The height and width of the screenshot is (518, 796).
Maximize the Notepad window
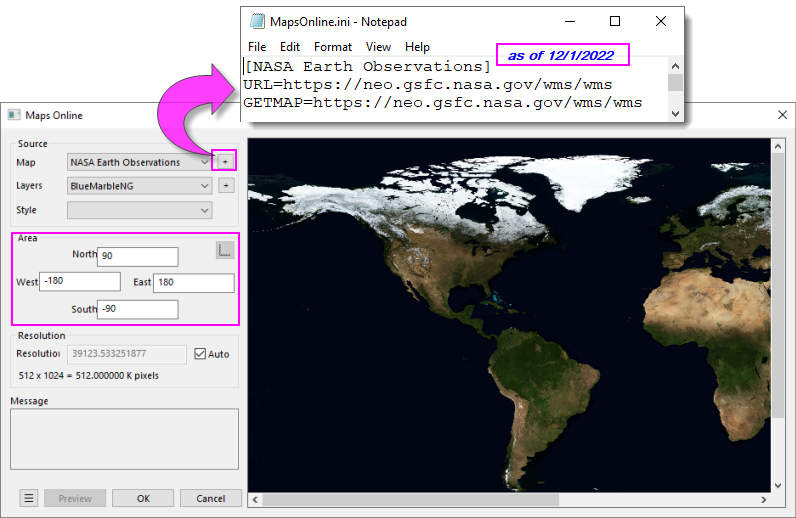615,21
